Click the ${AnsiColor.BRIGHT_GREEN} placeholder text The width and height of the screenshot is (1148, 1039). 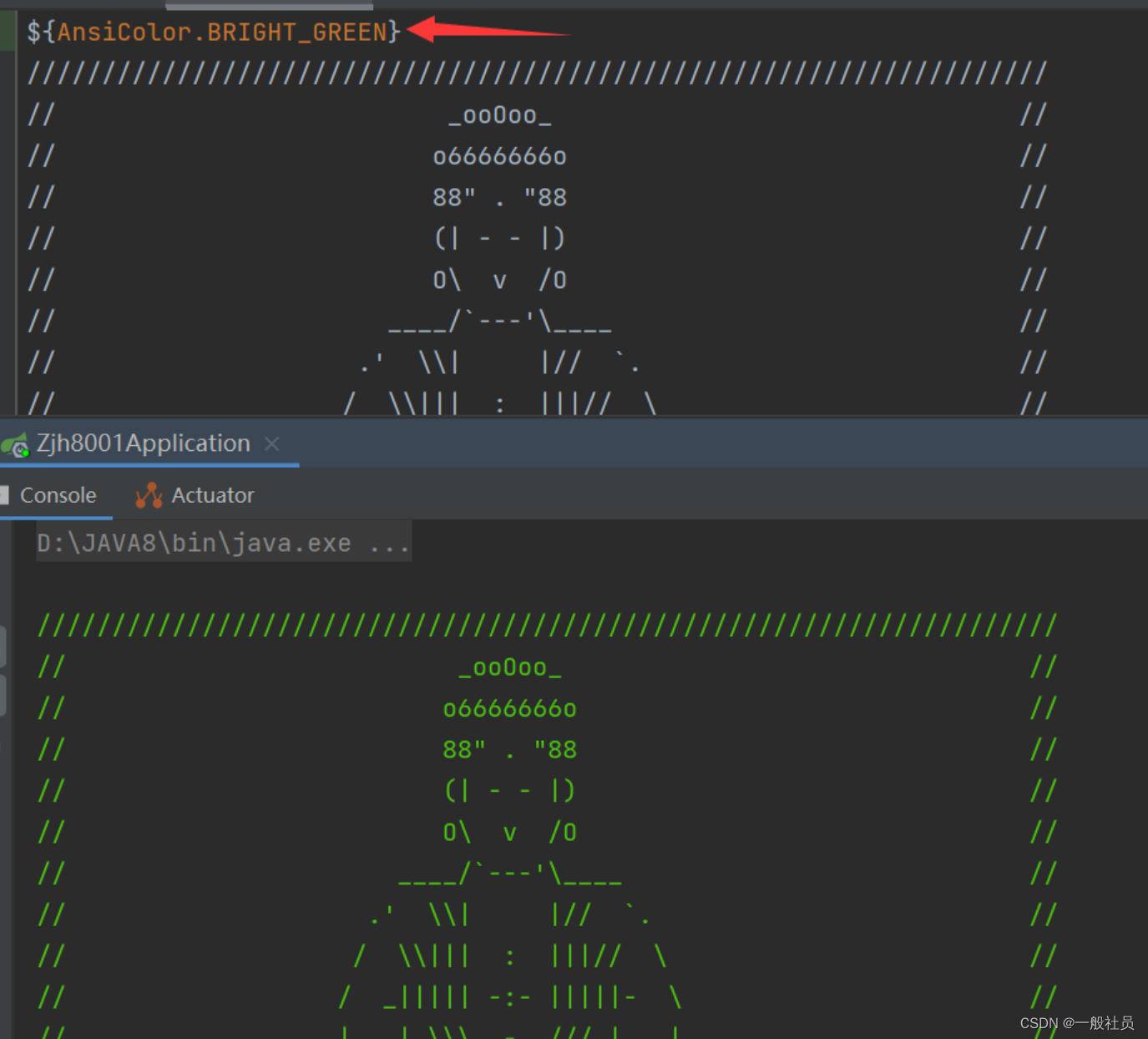tap(214, 32)
